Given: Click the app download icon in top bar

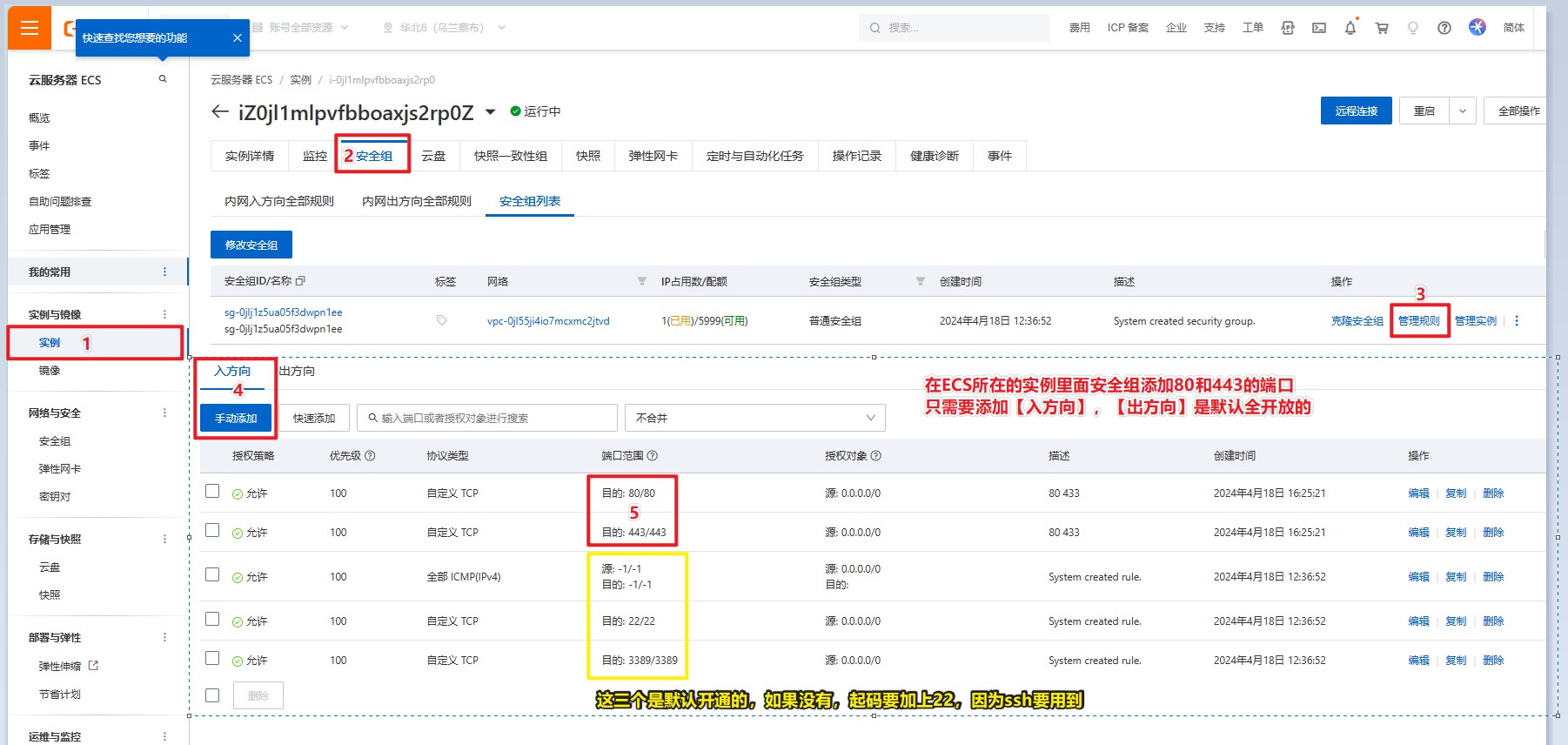Looking at the screenshot, I should click(1288, 28).
